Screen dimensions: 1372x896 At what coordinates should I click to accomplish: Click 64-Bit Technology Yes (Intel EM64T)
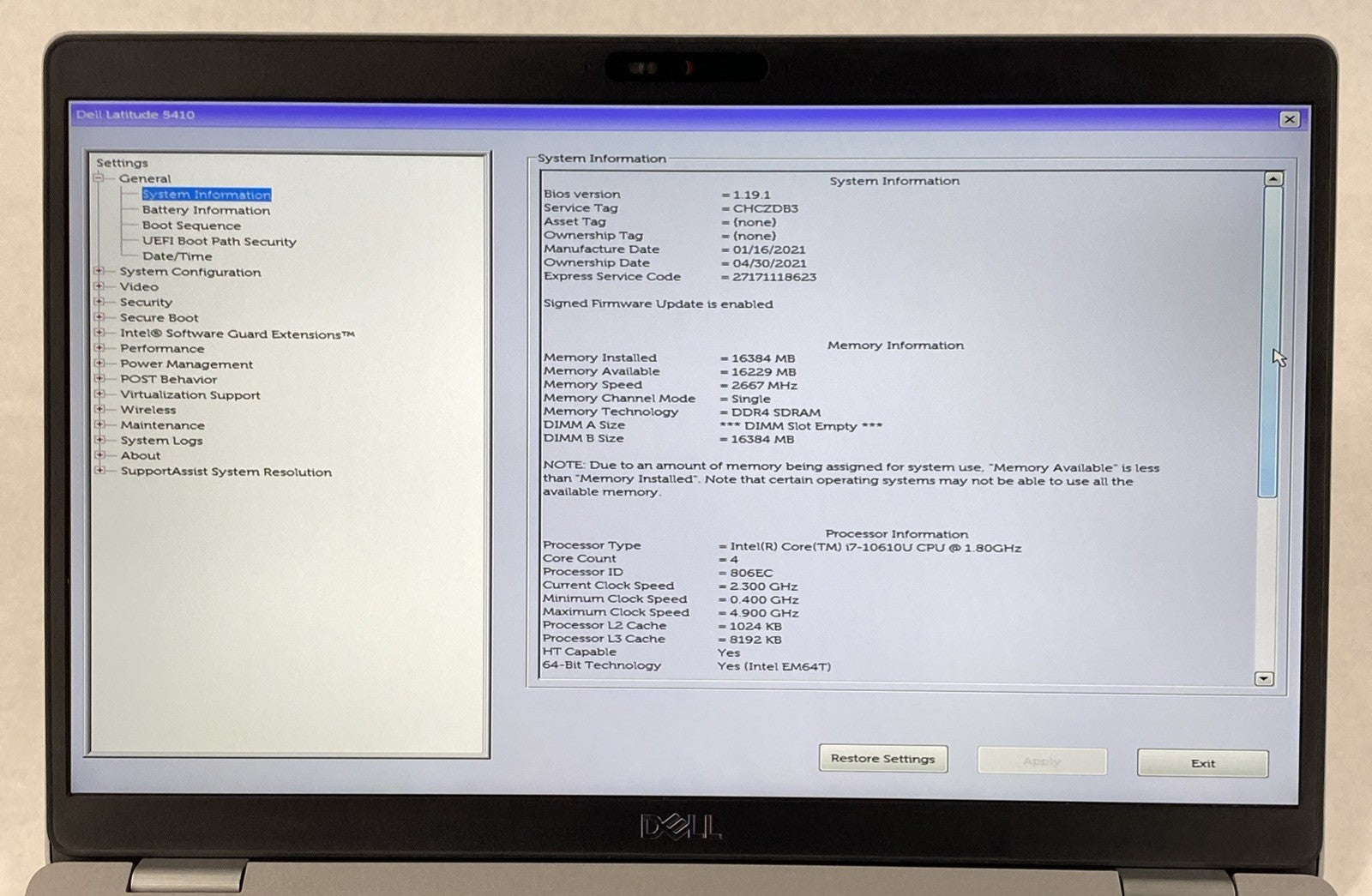pos(774,666)
